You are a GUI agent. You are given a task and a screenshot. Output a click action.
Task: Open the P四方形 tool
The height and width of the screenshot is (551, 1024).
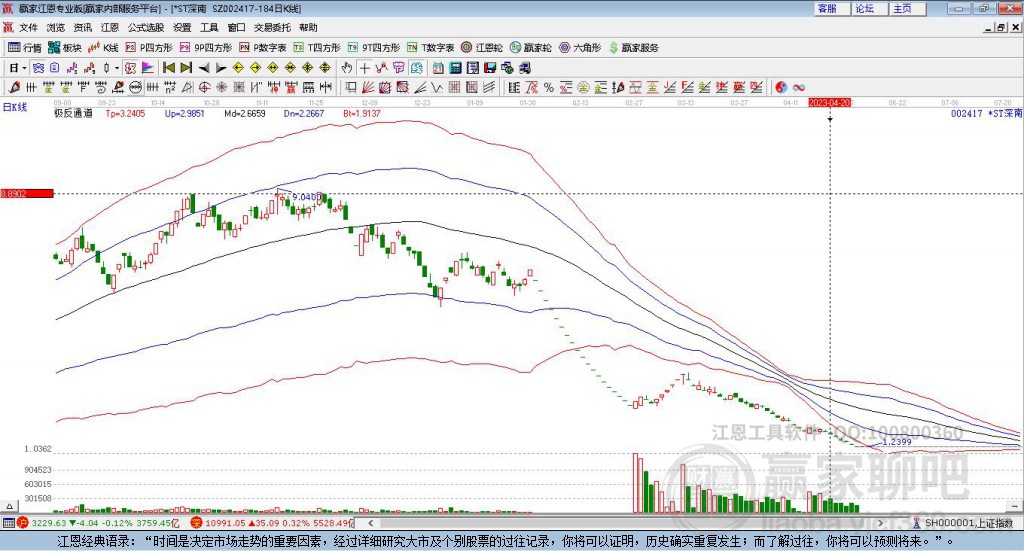pos(149,48)
